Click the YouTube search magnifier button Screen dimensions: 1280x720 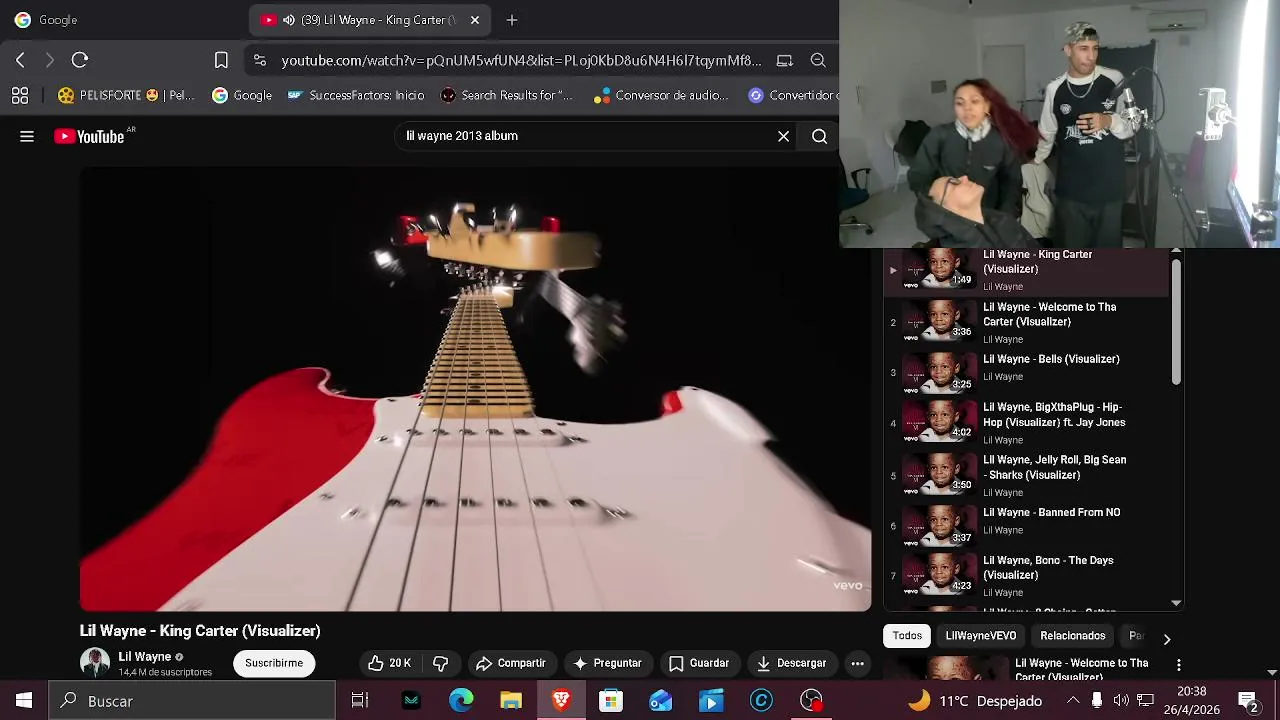pyautogui.click(x=819, y=136)
